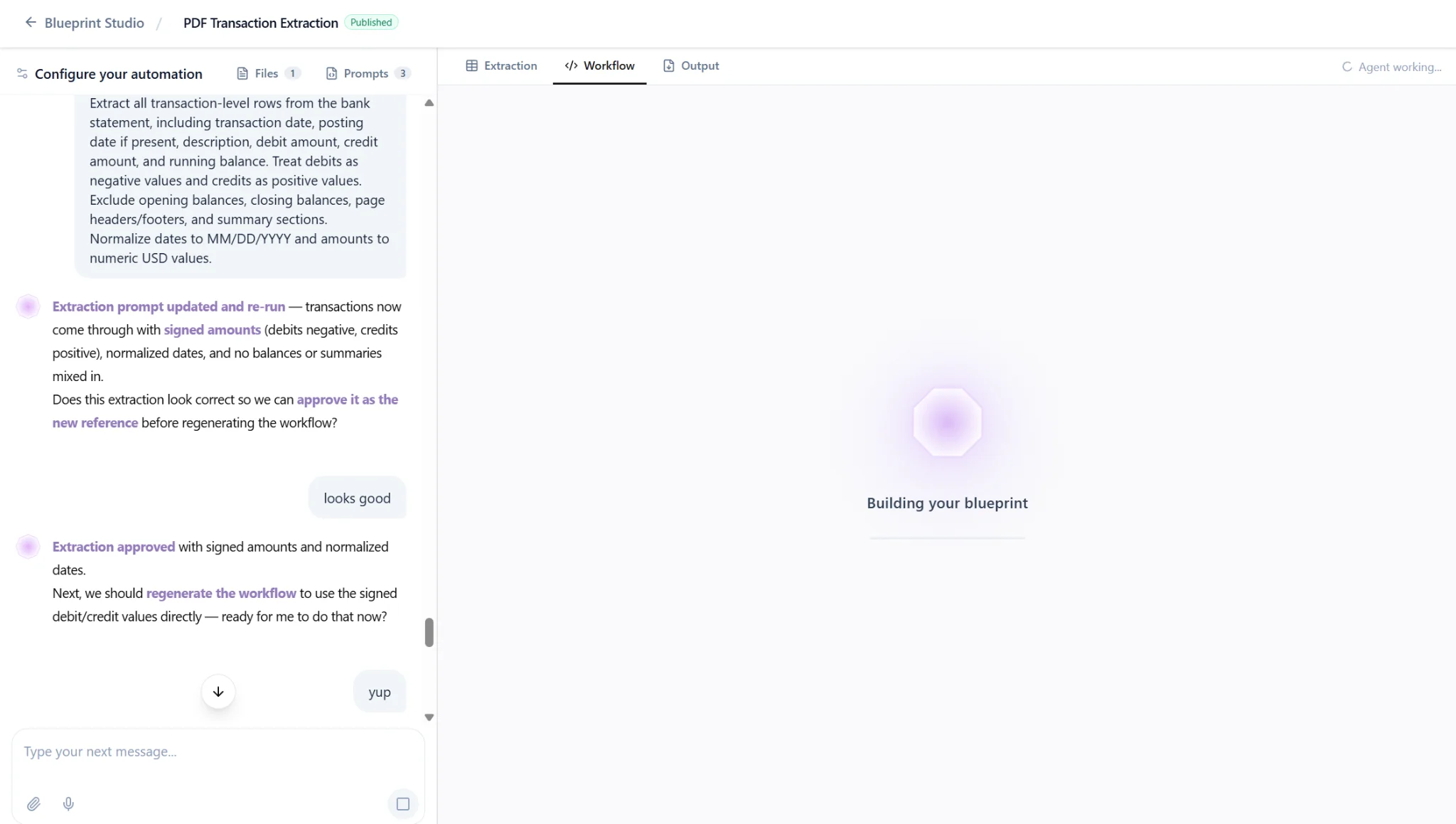Open the Files panel with 1 file
Image resolution: width=1456 pixels, height=824 pixels.
[268, 73]
